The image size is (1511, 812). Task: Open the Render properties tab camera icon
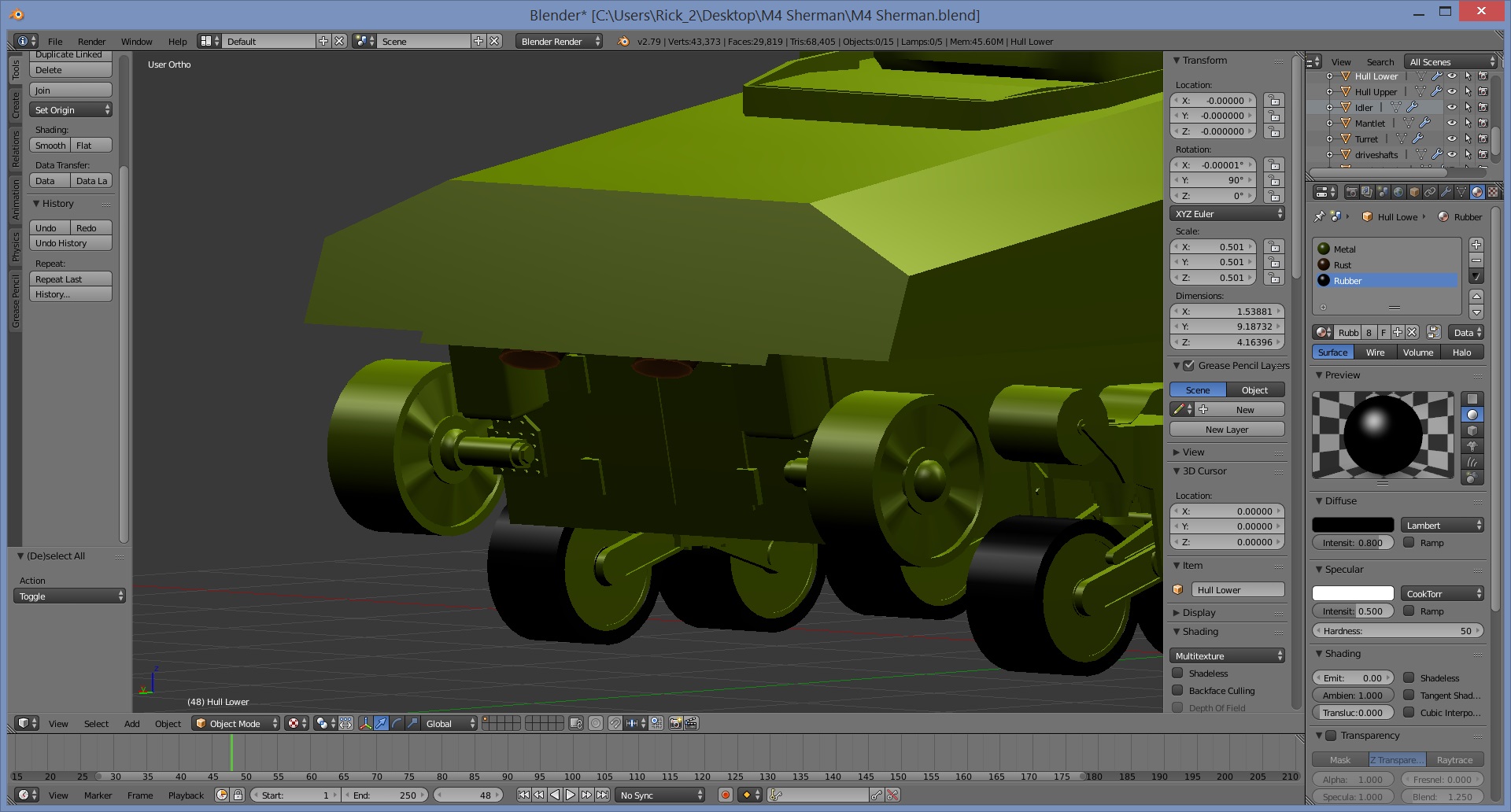[1352, 192]
